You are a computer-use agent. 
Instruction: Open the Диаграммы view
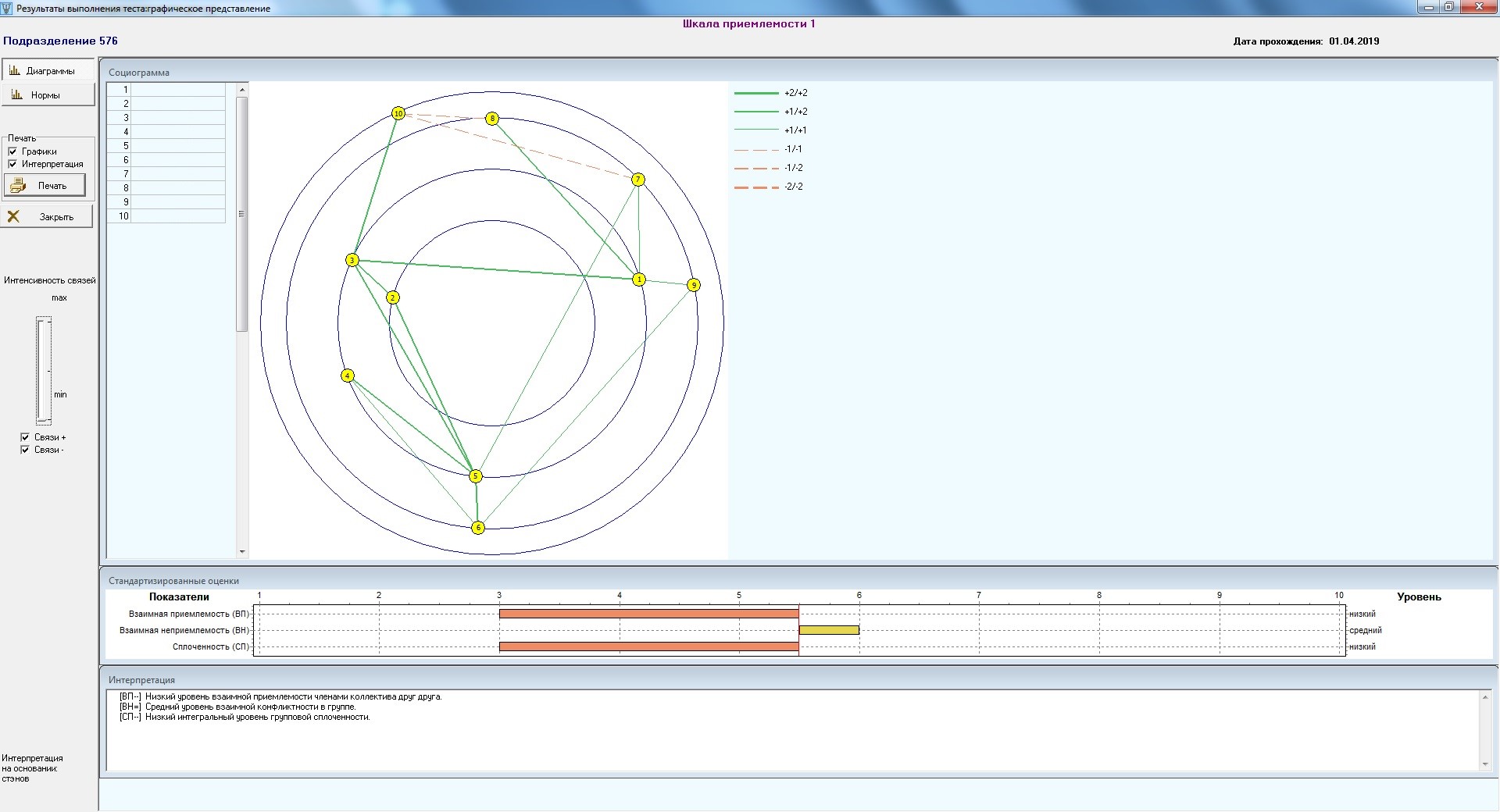(x=50, y=71)
